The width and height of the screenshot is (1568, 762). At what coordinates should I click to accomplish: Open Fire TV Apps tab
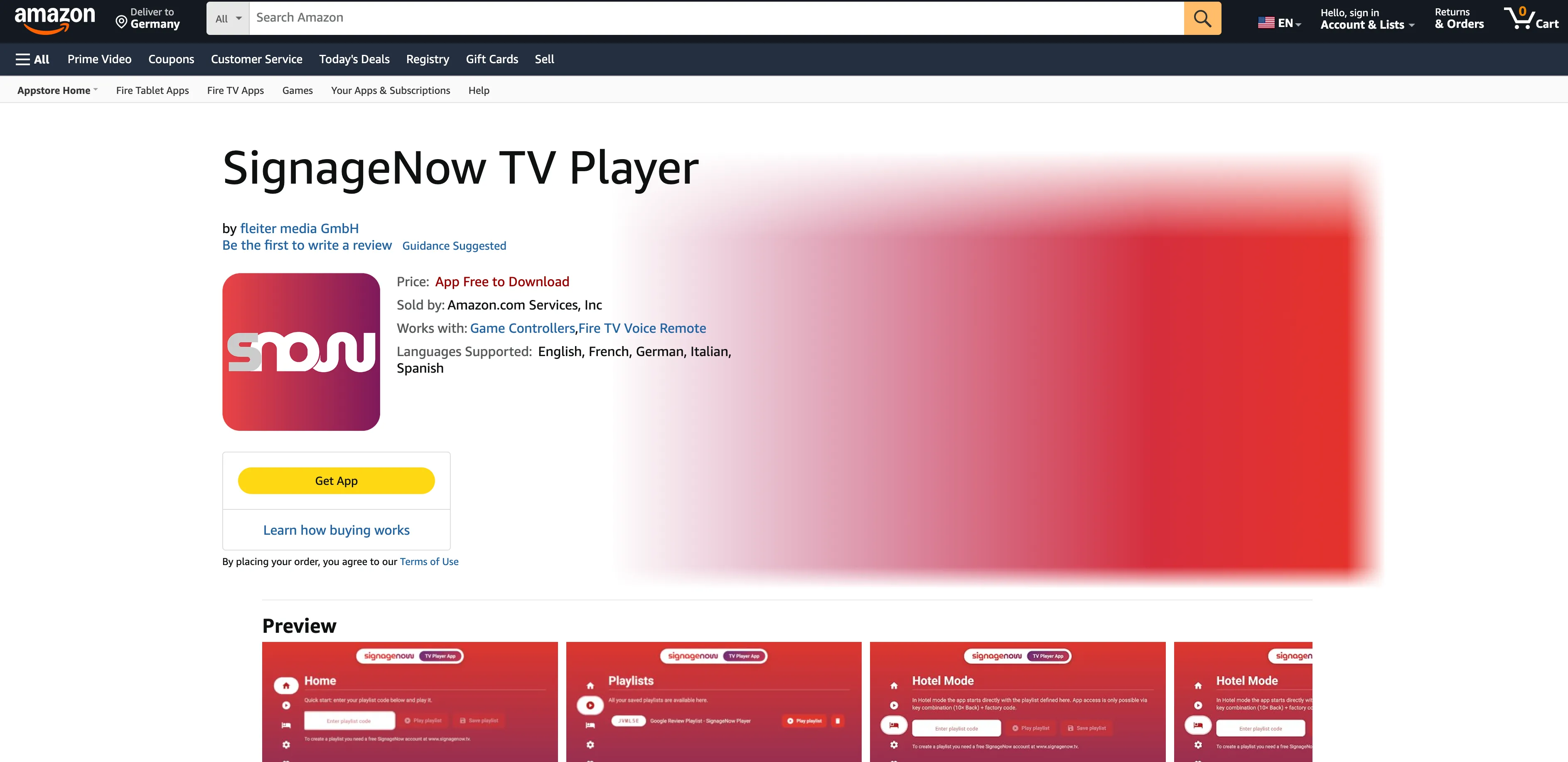coord(235,90)
